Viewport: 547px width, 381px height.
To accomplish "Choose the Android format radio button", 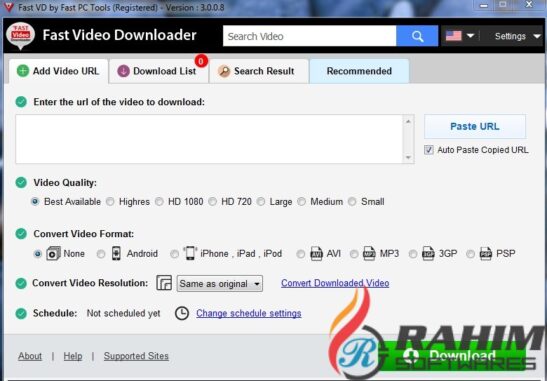I will point(101,254).
